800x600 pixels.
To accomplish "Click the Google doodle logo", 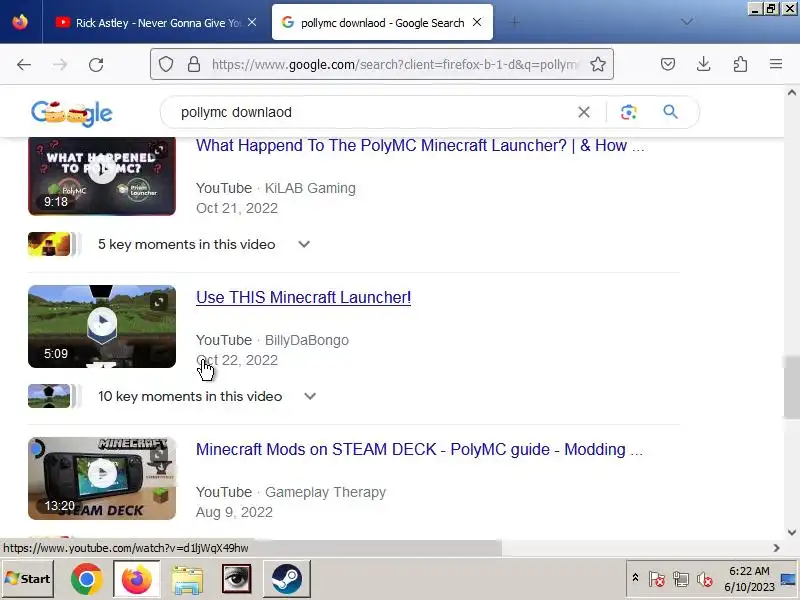I will [x=71, y=113].
